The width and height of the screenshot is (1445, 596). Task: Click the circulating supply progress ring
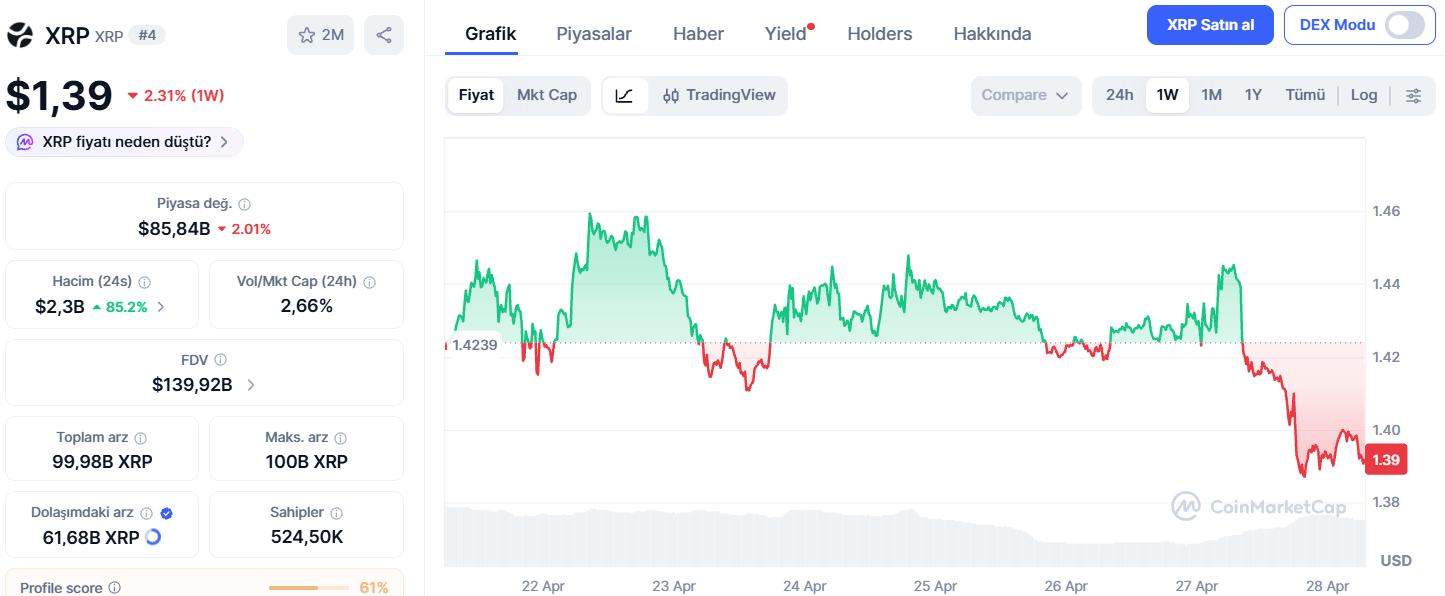153,537
